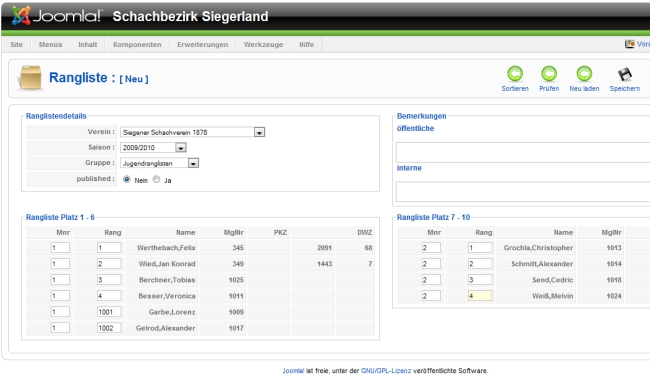650x375 pixels.
Task: Click the name Grochla,Christopher
Action: (538, 248)
